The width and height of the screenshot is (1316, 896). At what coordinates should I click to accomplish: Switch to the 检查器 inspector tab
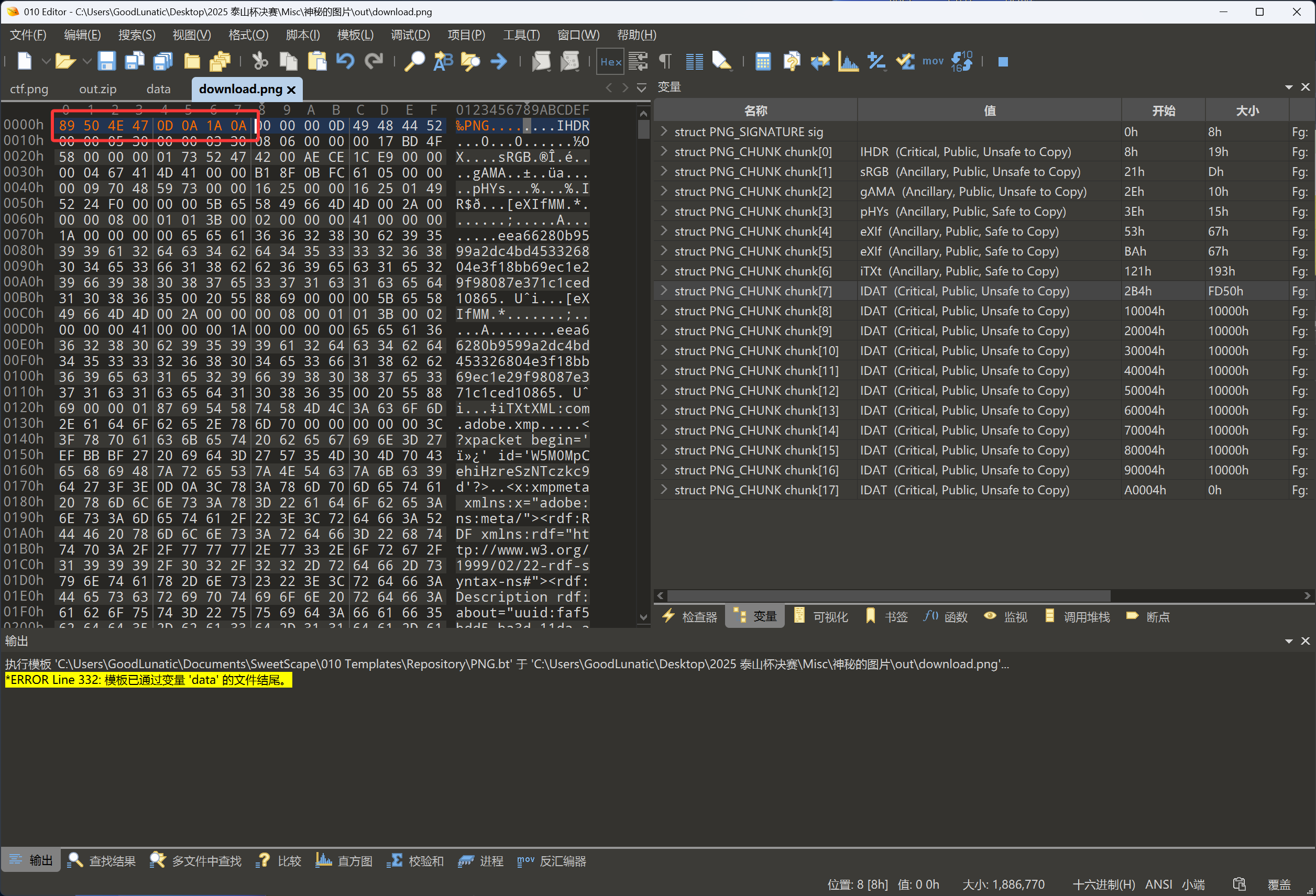[x=690, y=616]
